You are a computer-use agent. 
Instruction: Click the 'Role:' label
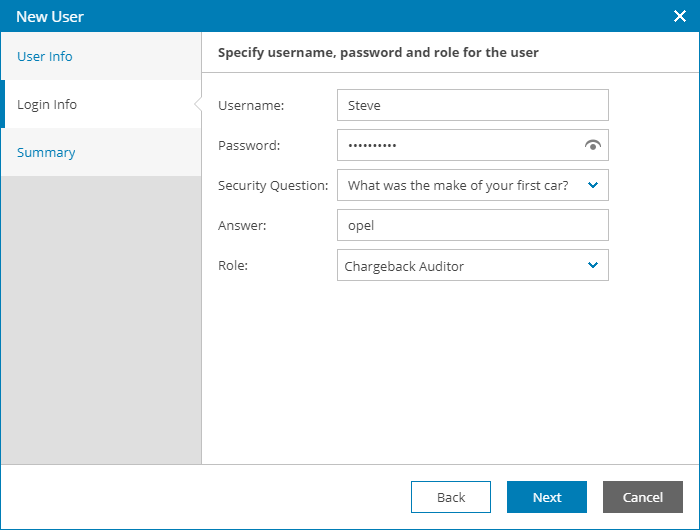click(232, 265)
